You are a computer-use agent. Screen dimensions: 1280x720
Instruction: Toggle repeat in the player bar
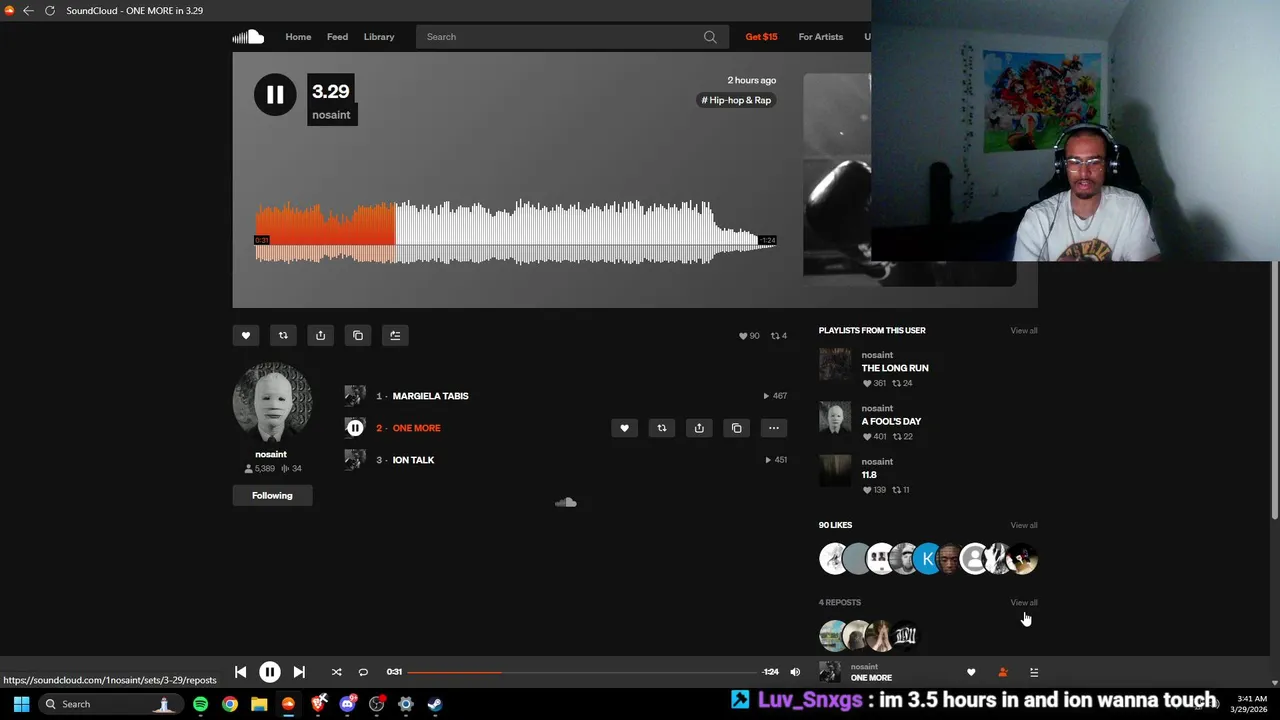click(363, 672)
